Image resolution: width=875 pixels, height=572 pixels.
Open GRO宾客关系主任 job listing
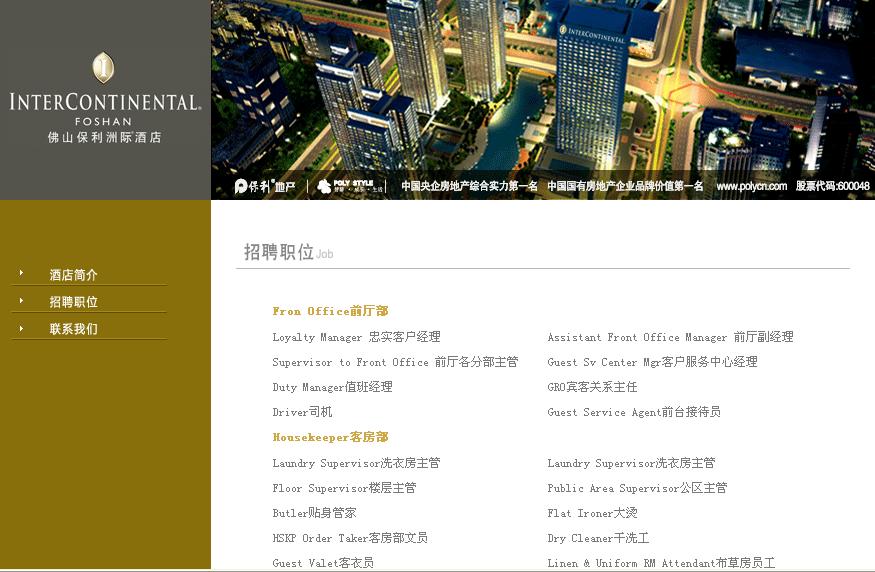592,387
